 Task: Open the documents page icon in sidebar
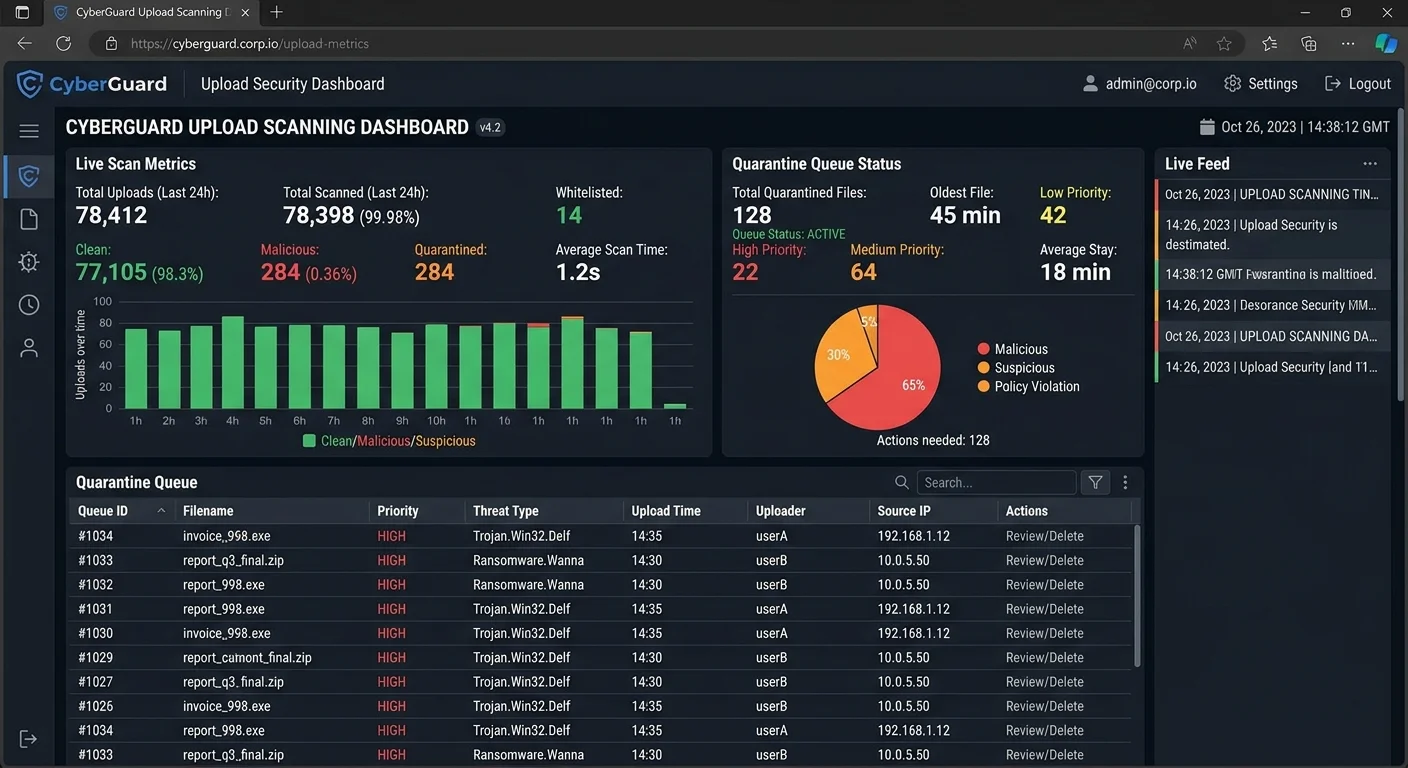29,219
